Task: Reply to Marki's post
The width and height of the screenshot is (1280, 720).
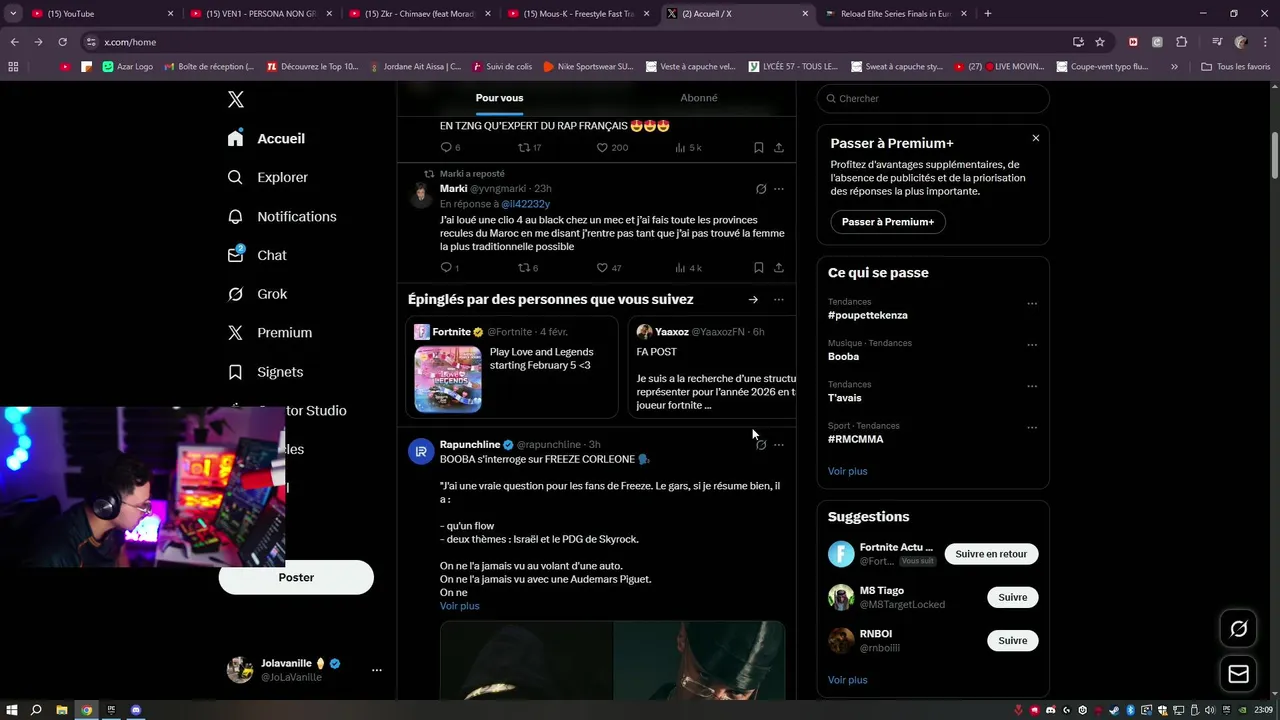Action: pos(450,268)
